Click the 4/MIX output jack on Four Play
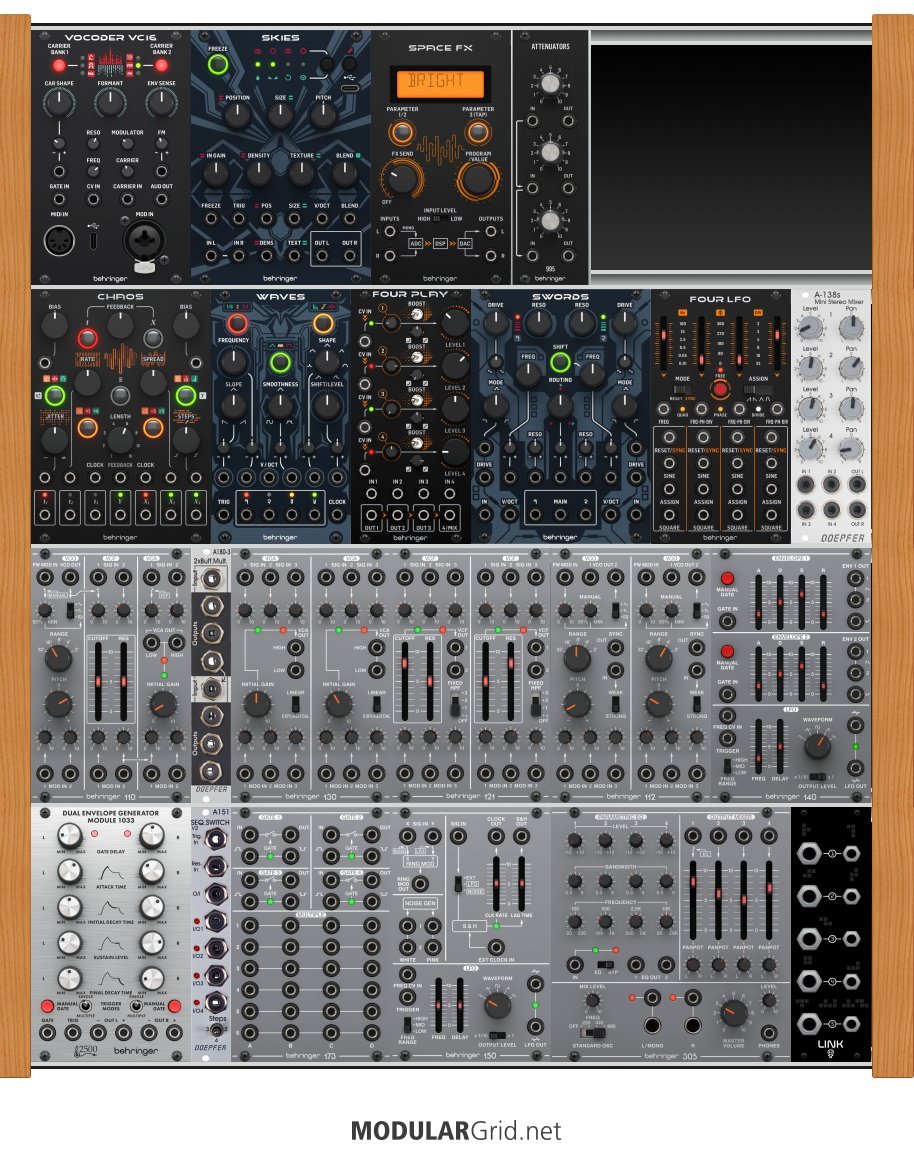914x1152 pixels. click(x=449, y=514)
